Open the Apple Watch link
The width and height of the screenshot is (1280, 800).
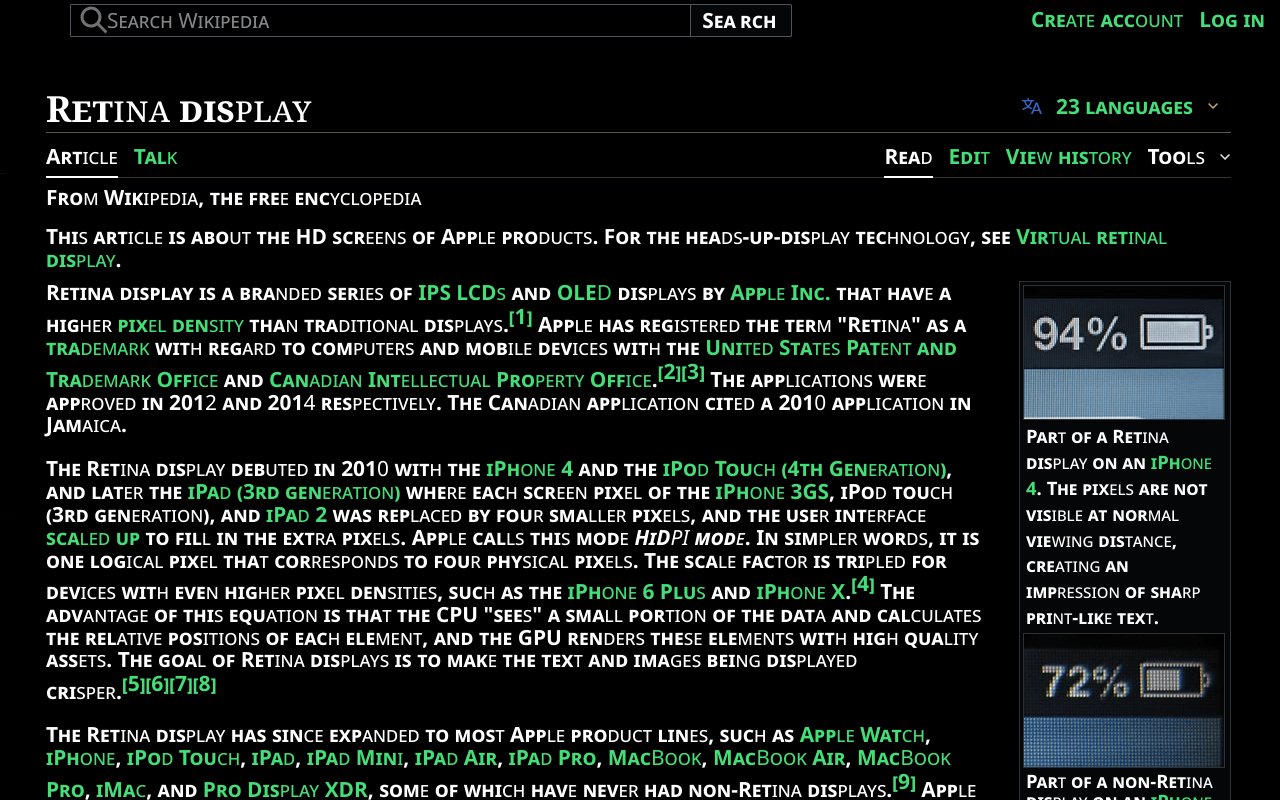863,735
